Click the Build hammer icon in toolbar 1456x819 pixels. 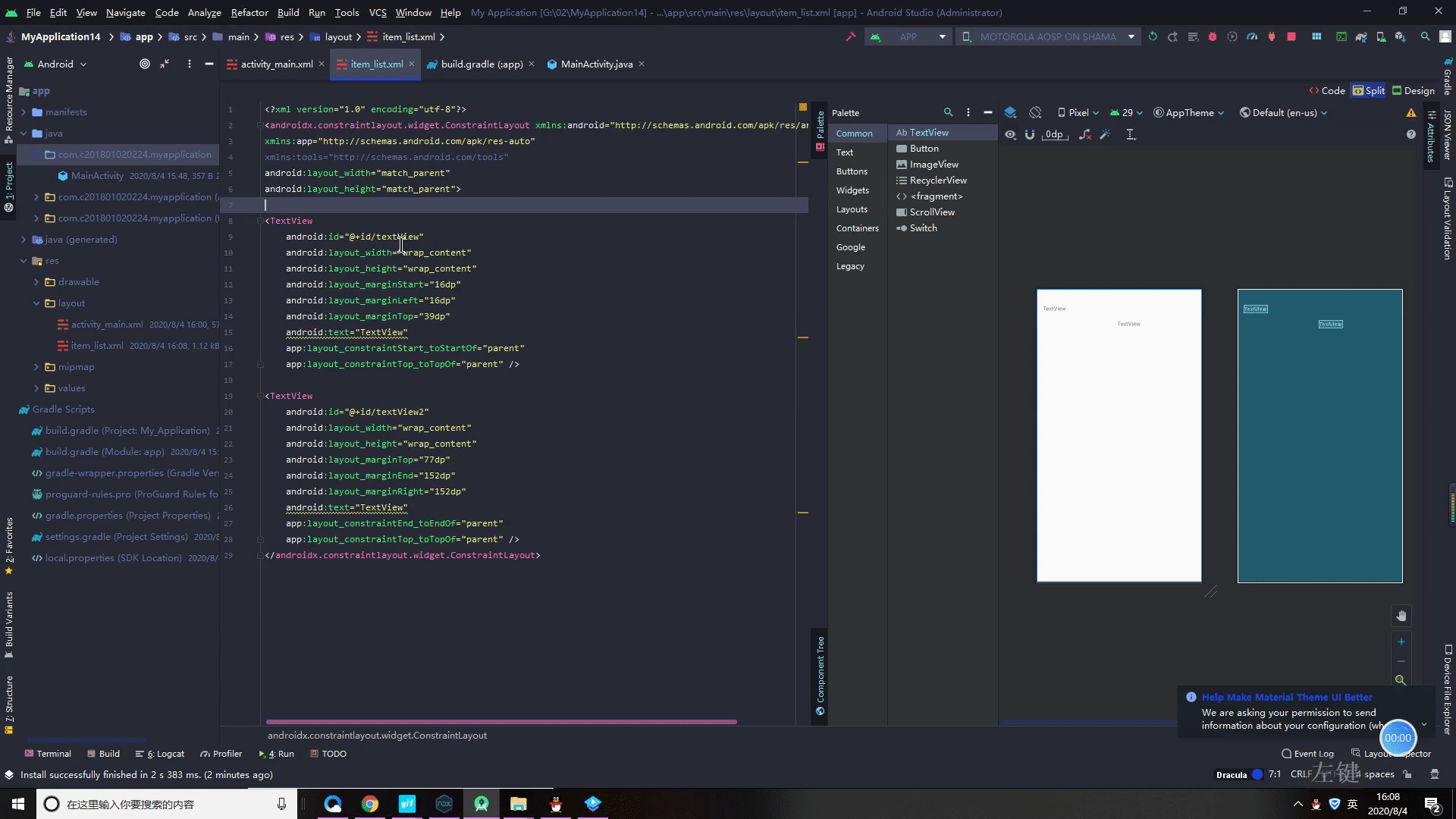click(851, 37)
